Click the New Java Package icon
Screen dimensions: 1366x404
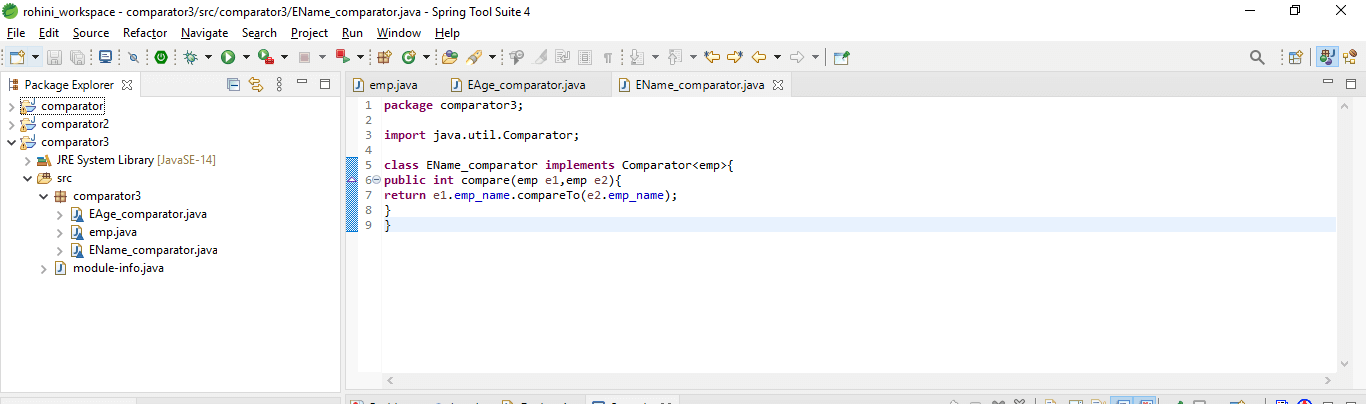click(x=384, y=57)
